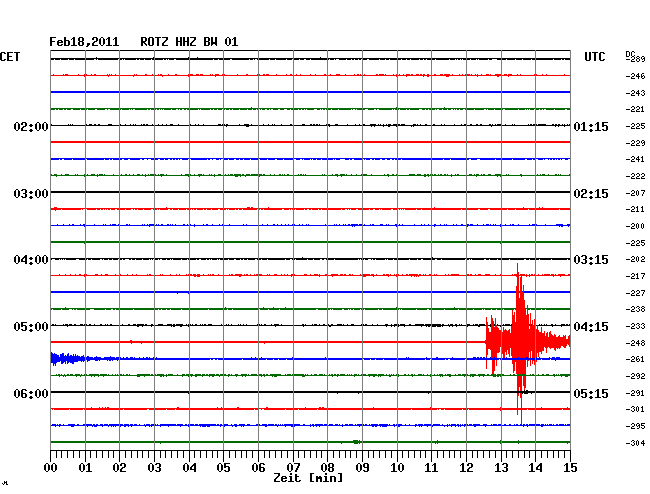650x494 pixels.
Task: Click the Zeit [min] axis title
Action: tap(308, 478)
